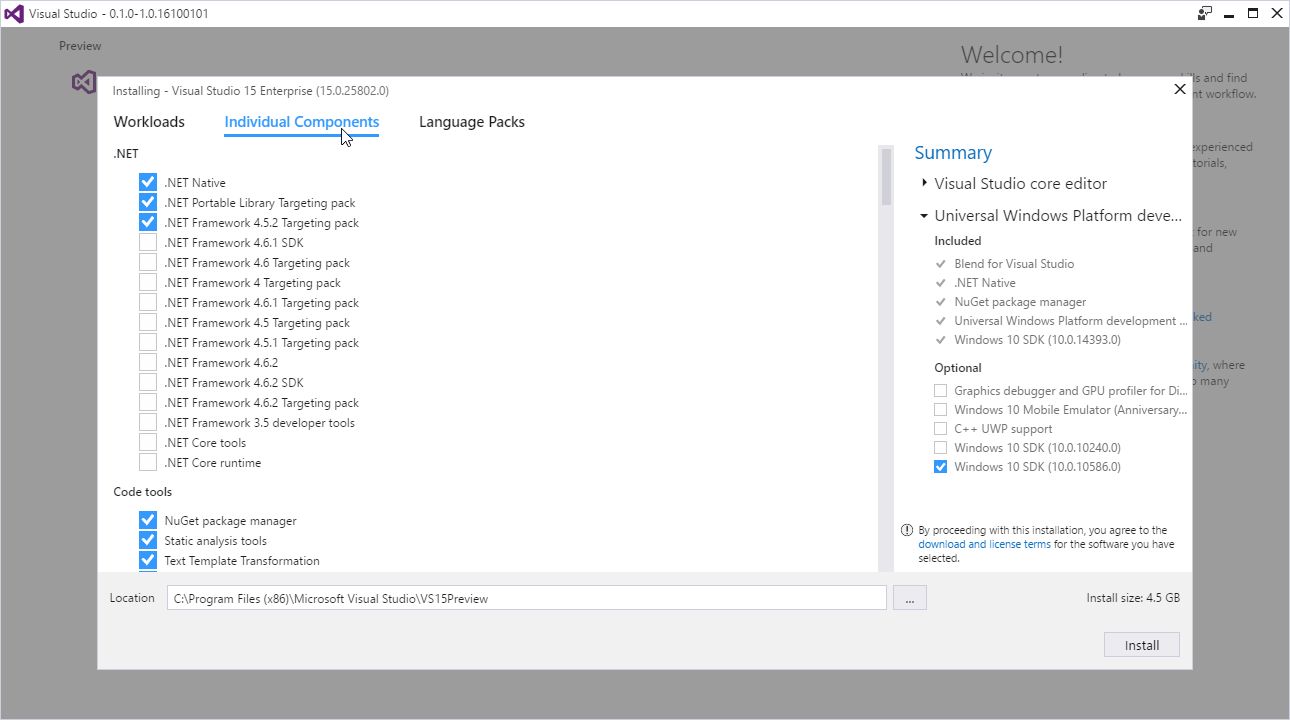Expand Visual Studio core editor summary

click(x=924, y=183)
